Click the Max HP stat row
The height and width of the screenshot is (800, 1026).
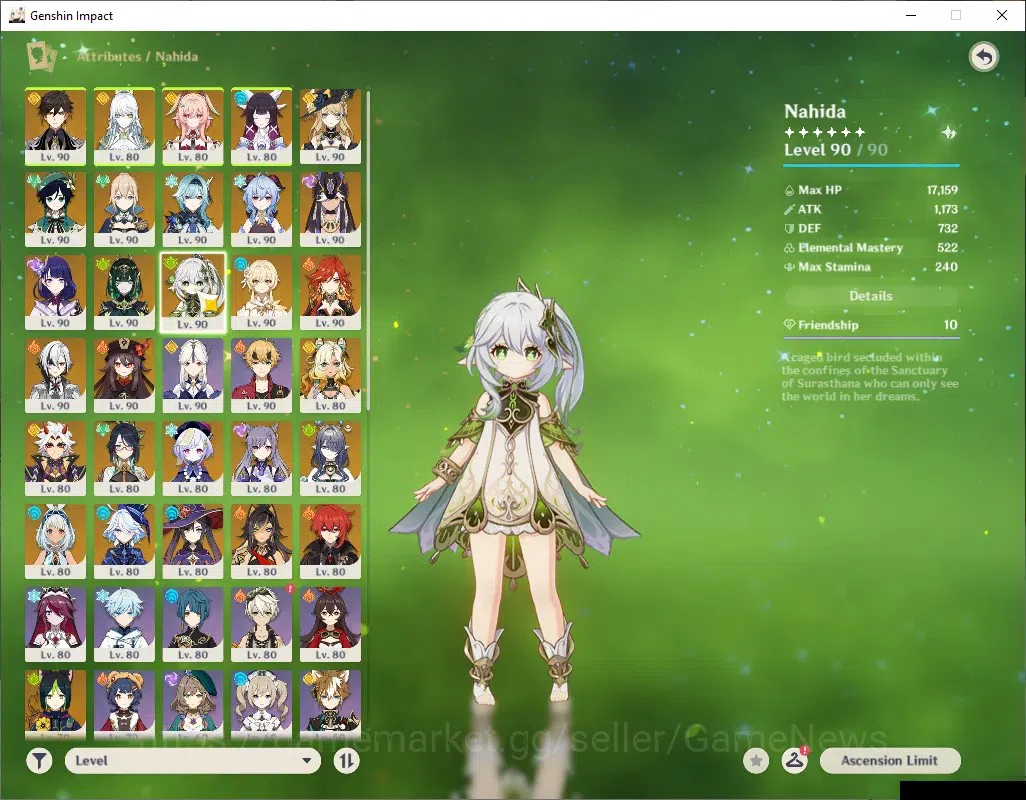(871, 190)
